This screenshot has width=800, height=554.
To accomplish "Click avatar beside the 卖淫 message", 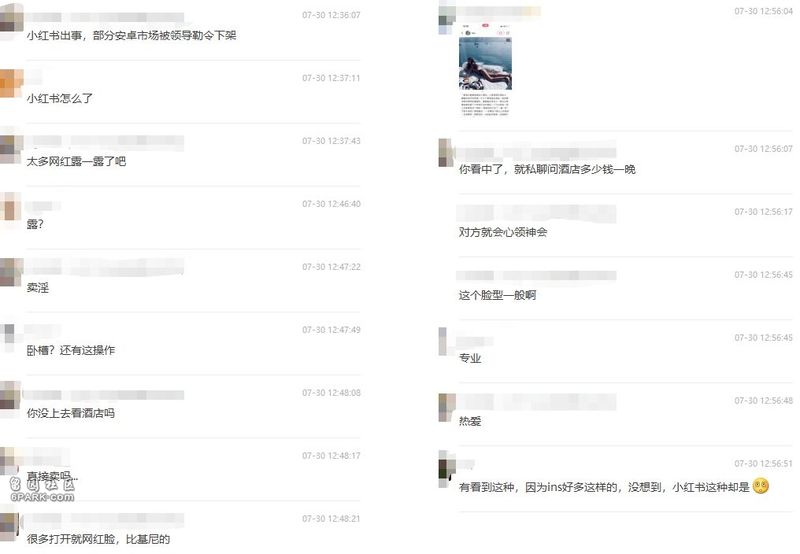I will (x=11, y=272).
